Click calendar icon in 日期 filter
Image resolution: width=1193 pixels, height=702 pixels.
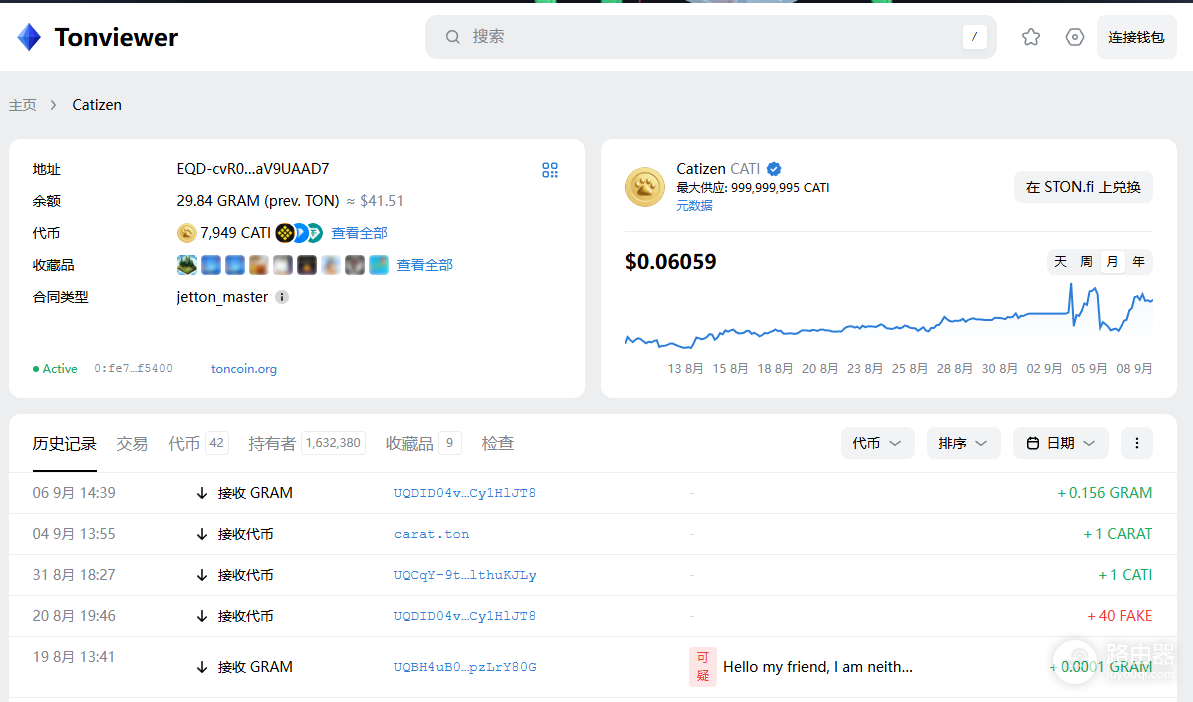(1032, 443)
